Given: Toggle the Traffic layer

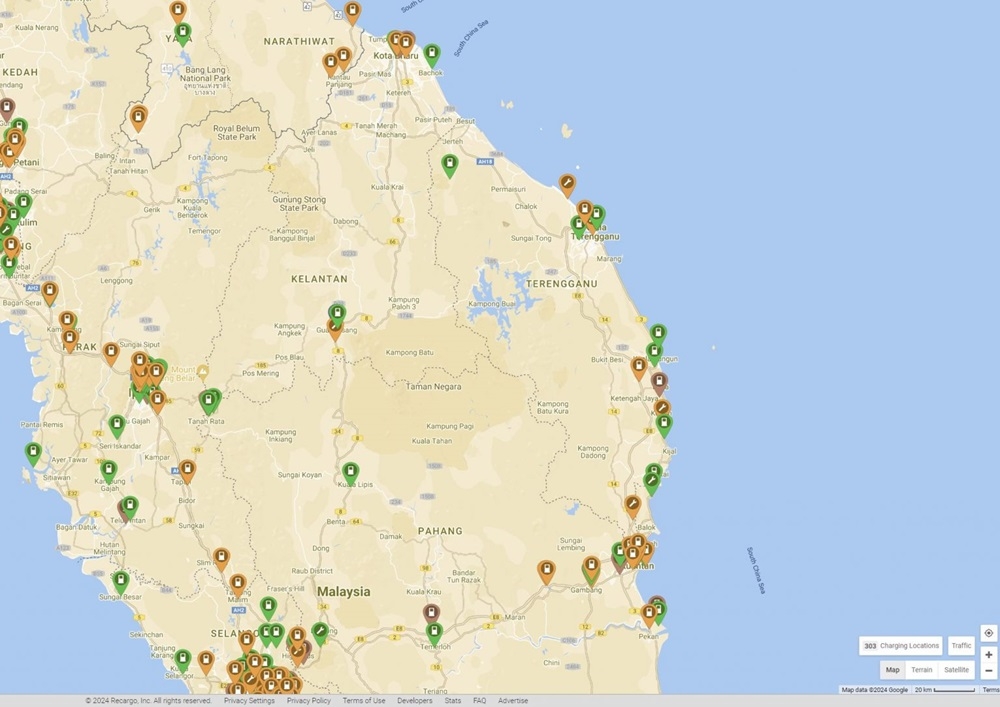Looking at the screenshot, I should tap(961, 646).
